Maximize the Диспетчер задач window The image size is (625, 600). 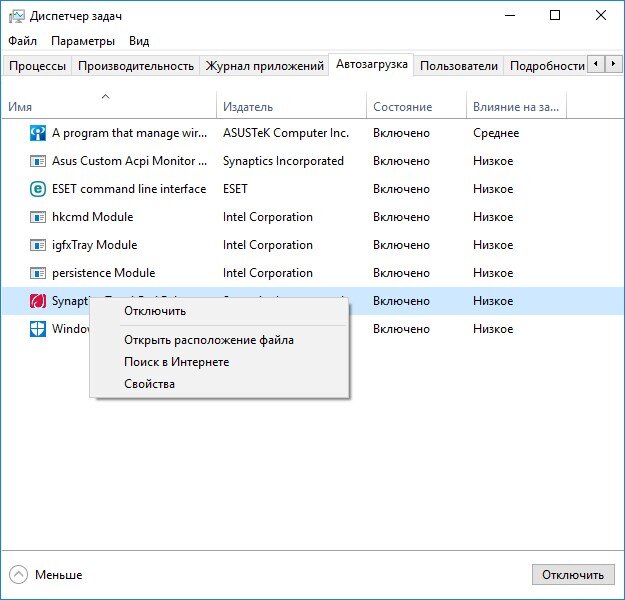coord(555,16)
